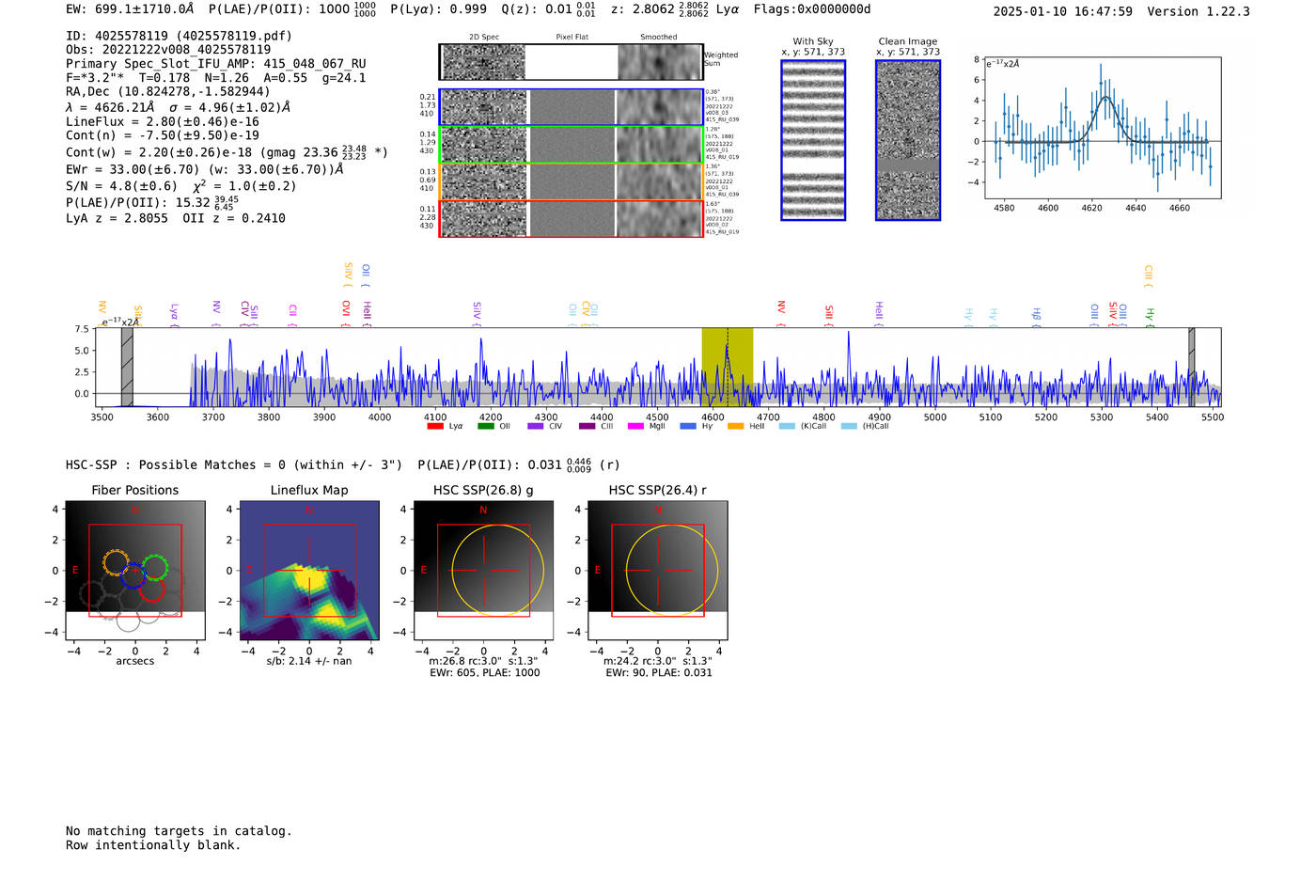Click the 'No matching targets in catalog.' message
Image resolution: width=1316 pixels, height=896 pixels.
coord(179,831)
